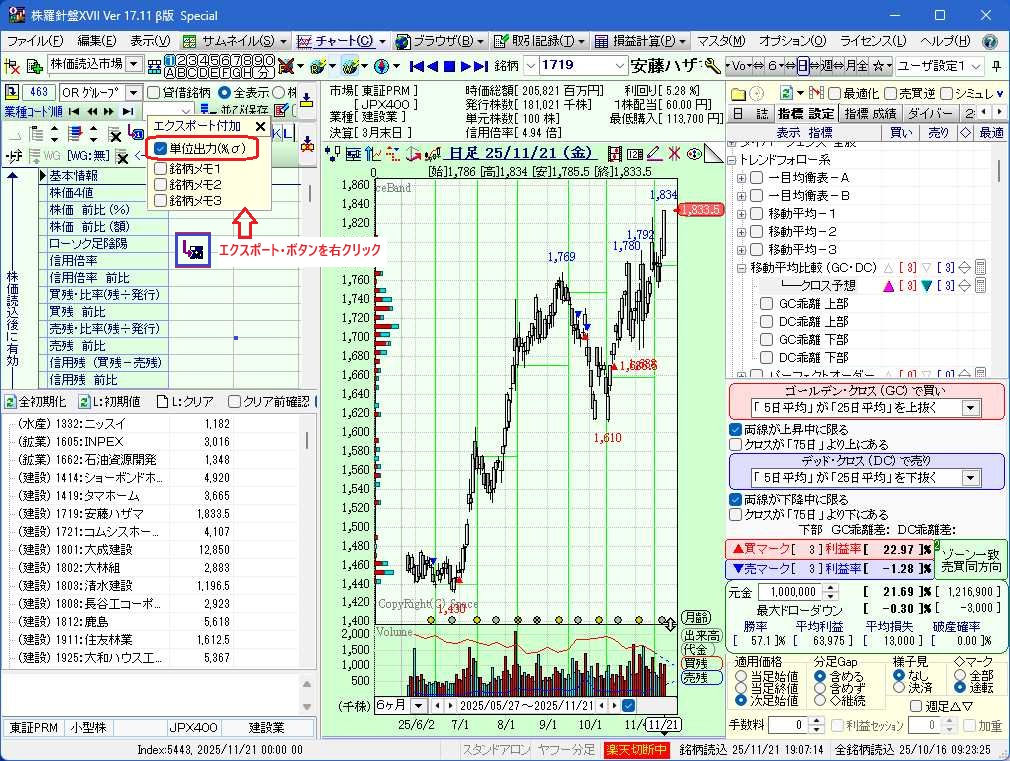Close the エクスポート付加 popup

click(260, 127)
